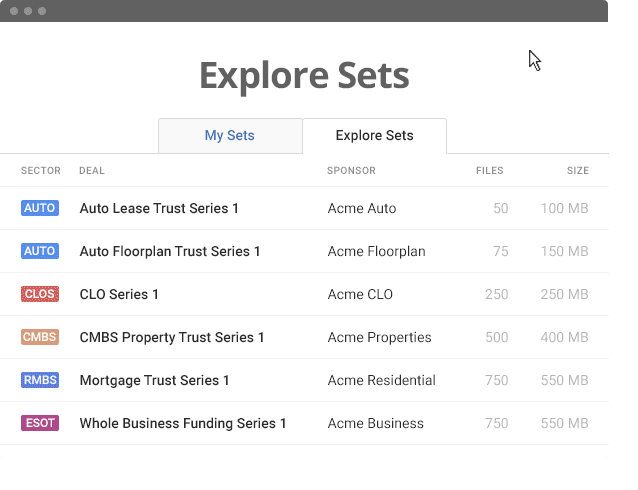638x490 pixels.
Task: Sort by the FILES column header
Action: 489,171
